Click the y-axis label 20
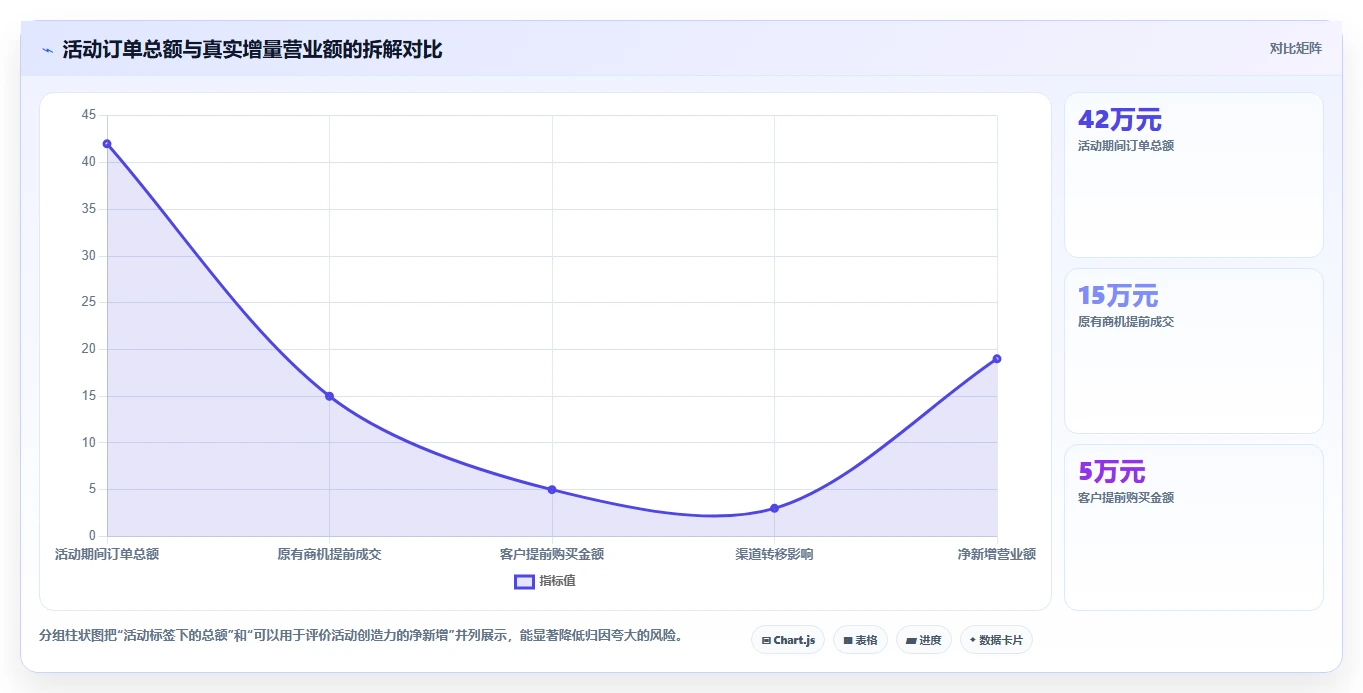This screenshot has width=1363, height=693. tap(89, 349)
